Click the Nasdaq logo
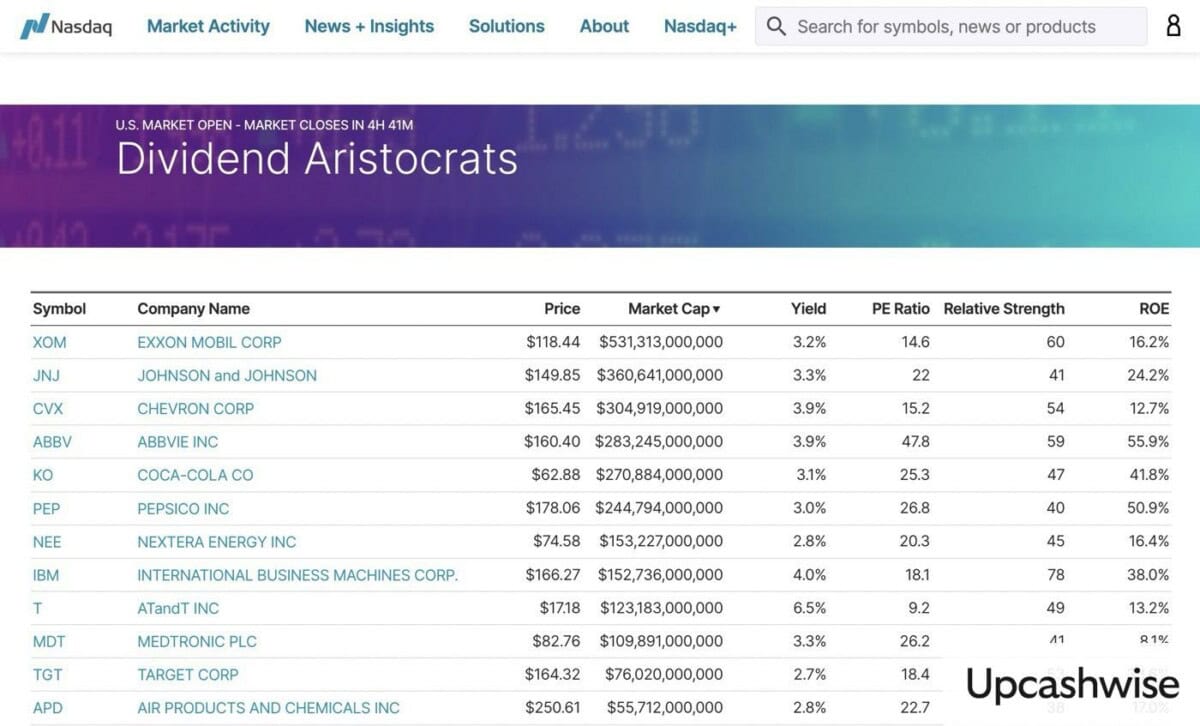This screenshot has width=1200, height=726. 67,27
